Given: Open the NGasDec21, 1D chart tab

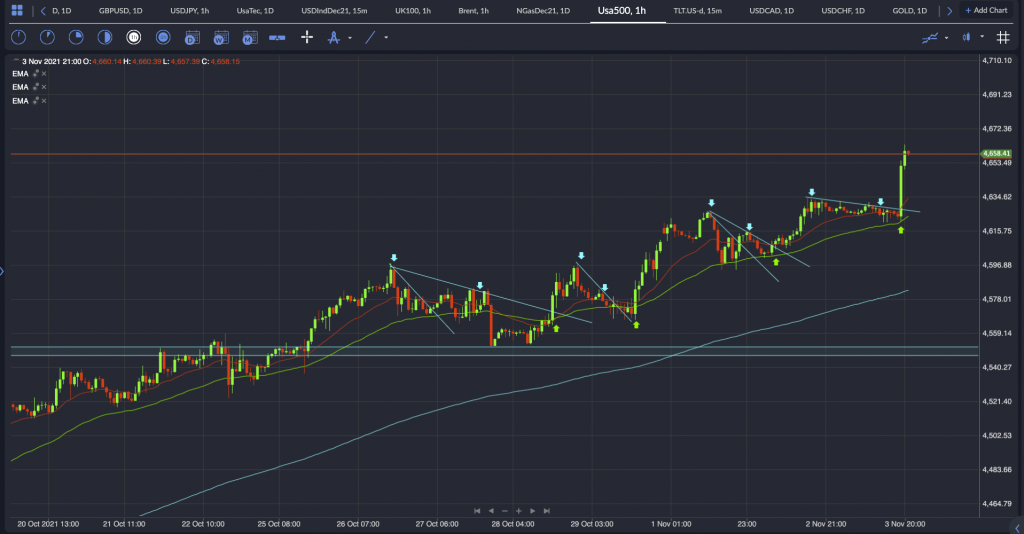Looking at the screenshot, I should (x=543, y=11).
